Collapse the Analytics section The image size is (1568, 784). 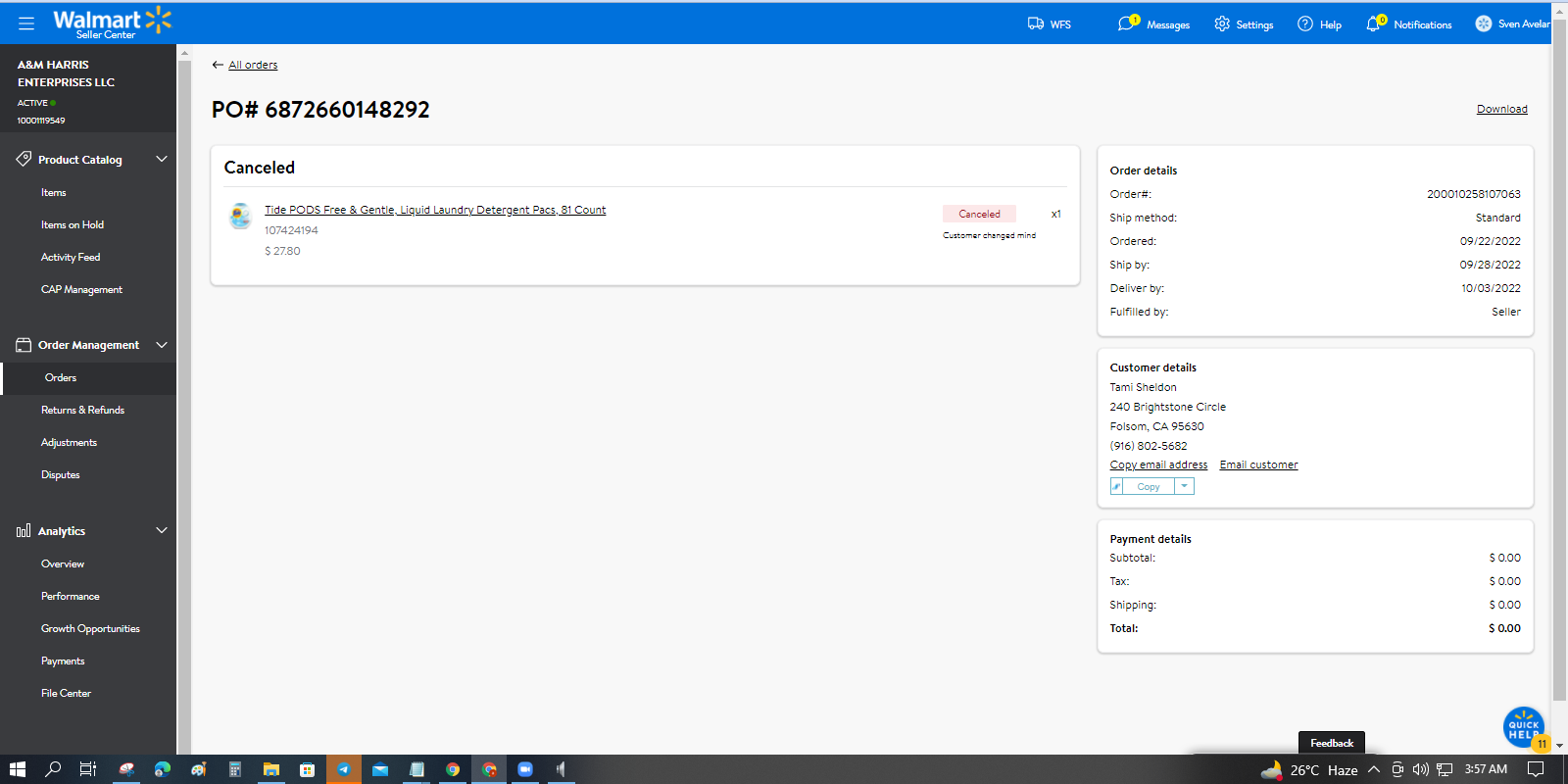pyautogui.click(x=162, y=530)
